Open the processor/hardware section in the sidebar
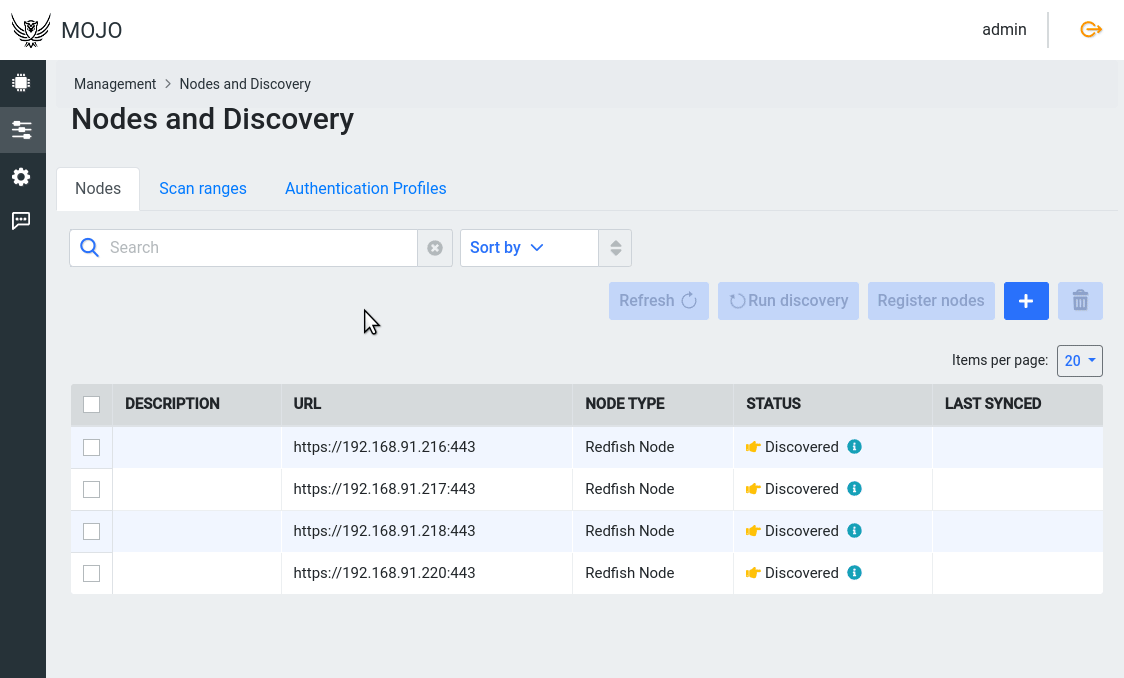 [x=21, y=82]
